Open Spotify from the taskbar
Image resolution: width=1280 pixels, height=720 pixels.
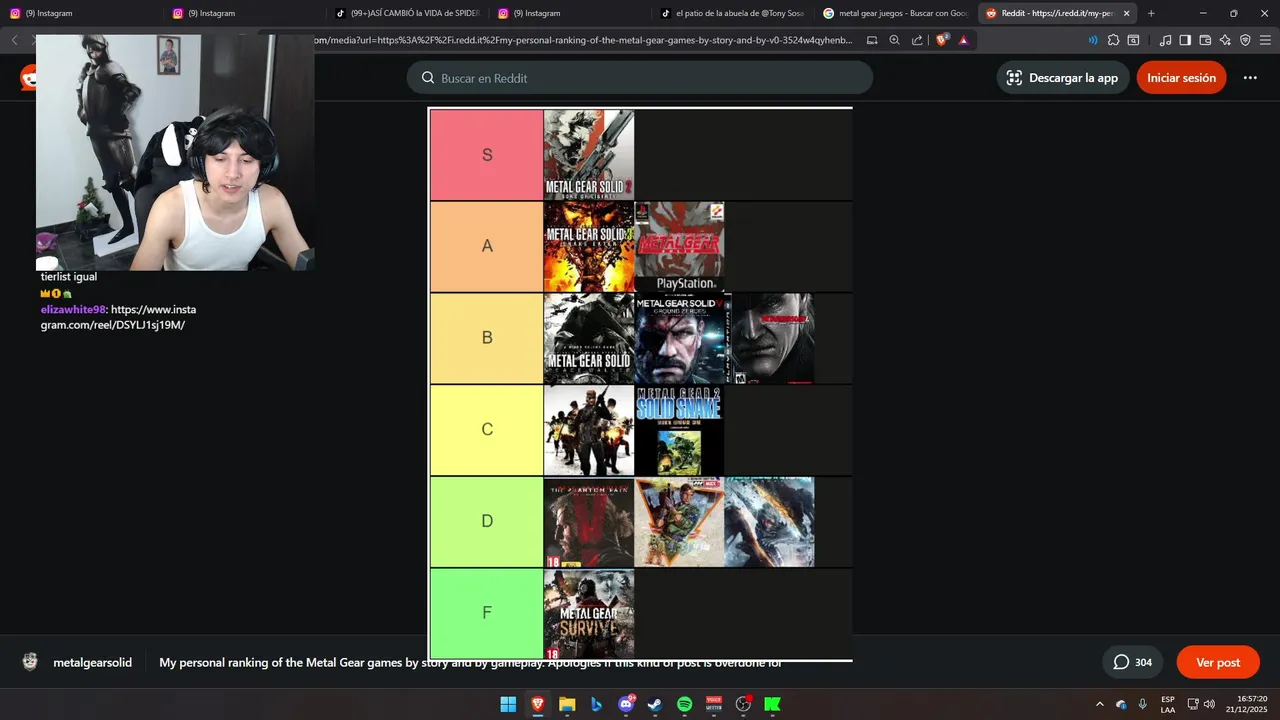pos(684,704)
